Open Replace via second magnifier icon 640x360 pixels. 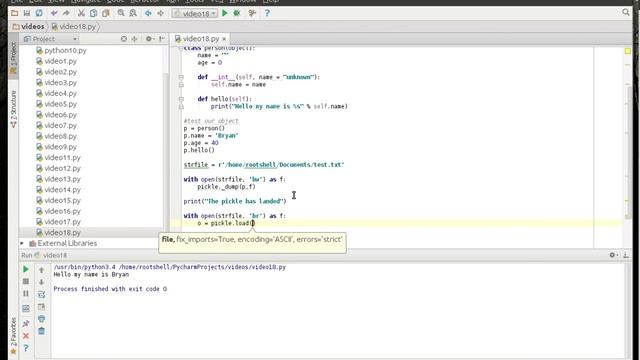[133, 13]
